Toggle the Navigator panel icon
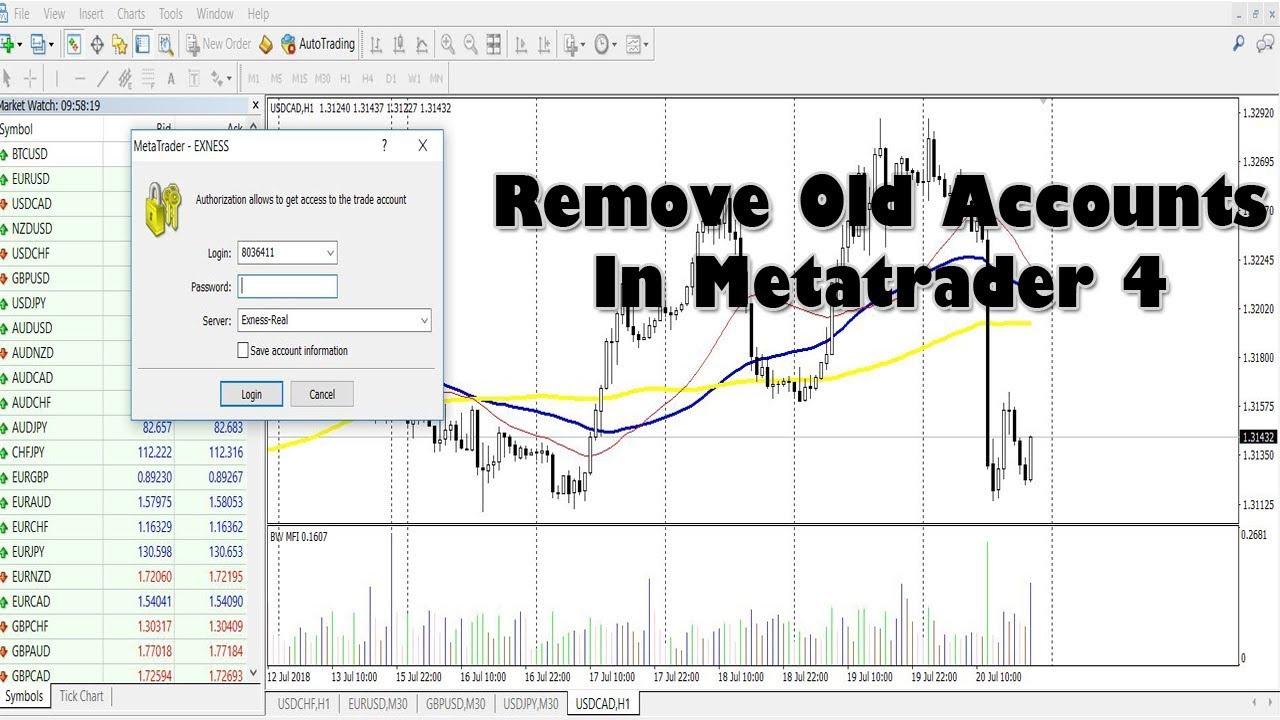This screenshot has width=1280, height=720. coord(119,44)
